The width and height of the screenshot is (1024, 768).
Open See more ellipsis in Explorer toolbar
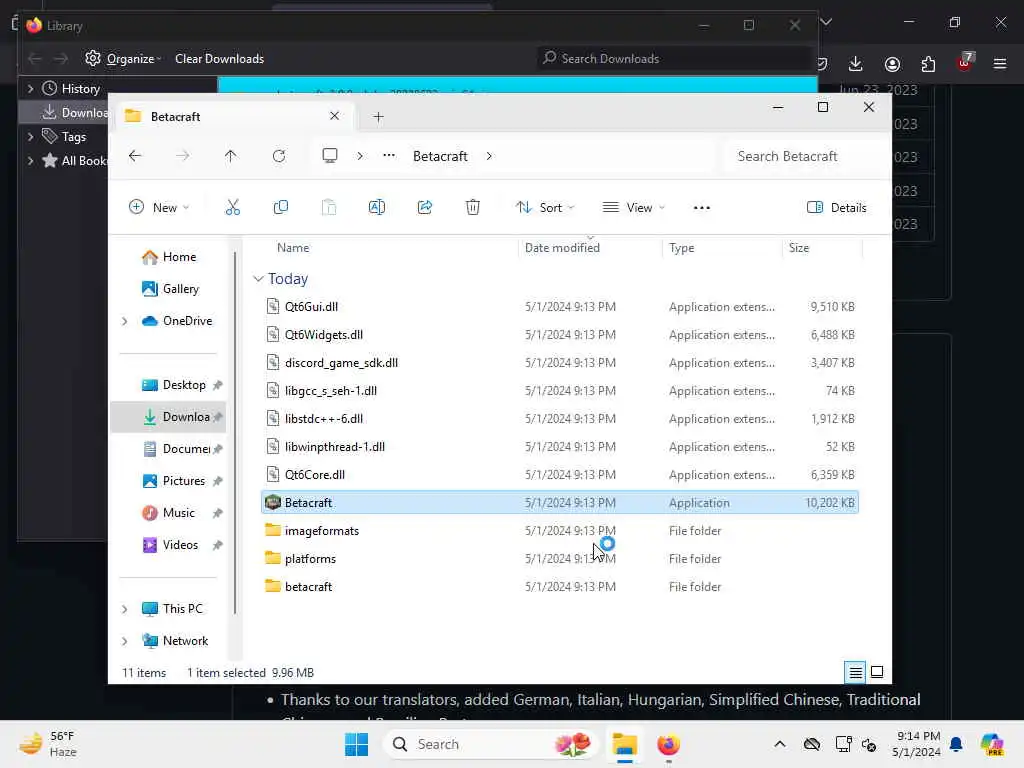[x=701, y=208]
